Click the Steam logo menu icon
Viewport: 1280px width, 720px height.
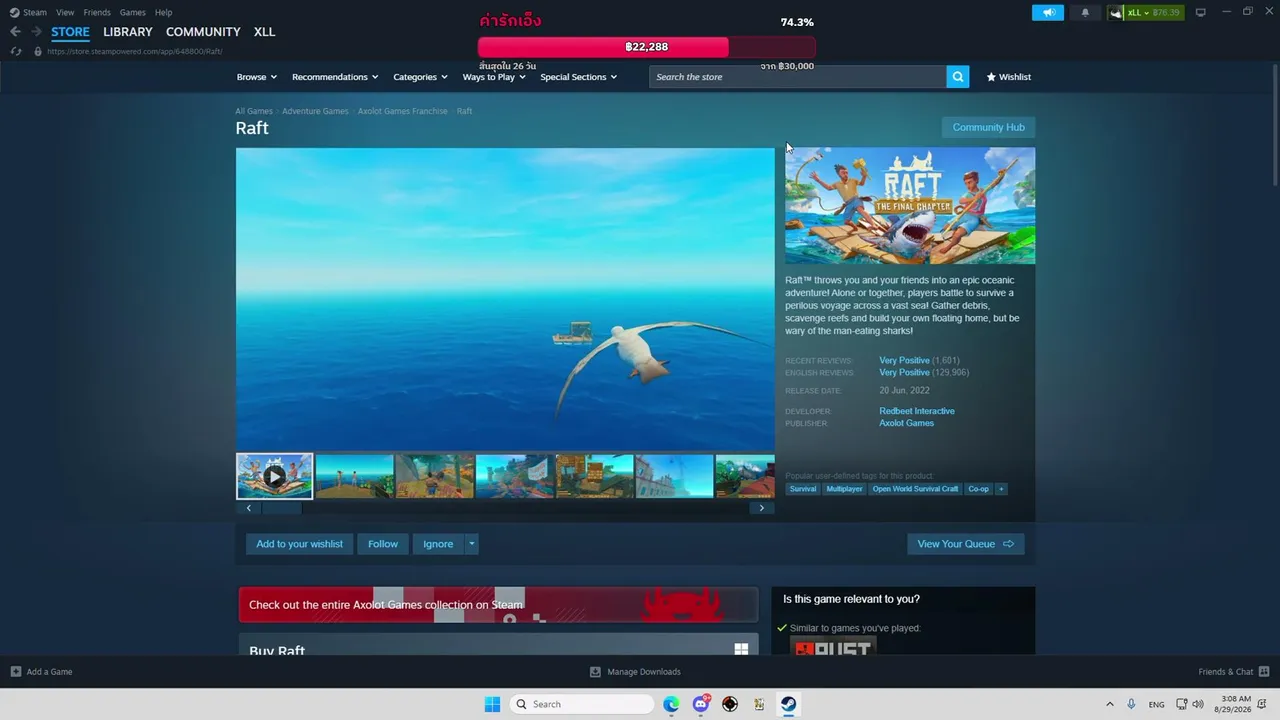14,13
